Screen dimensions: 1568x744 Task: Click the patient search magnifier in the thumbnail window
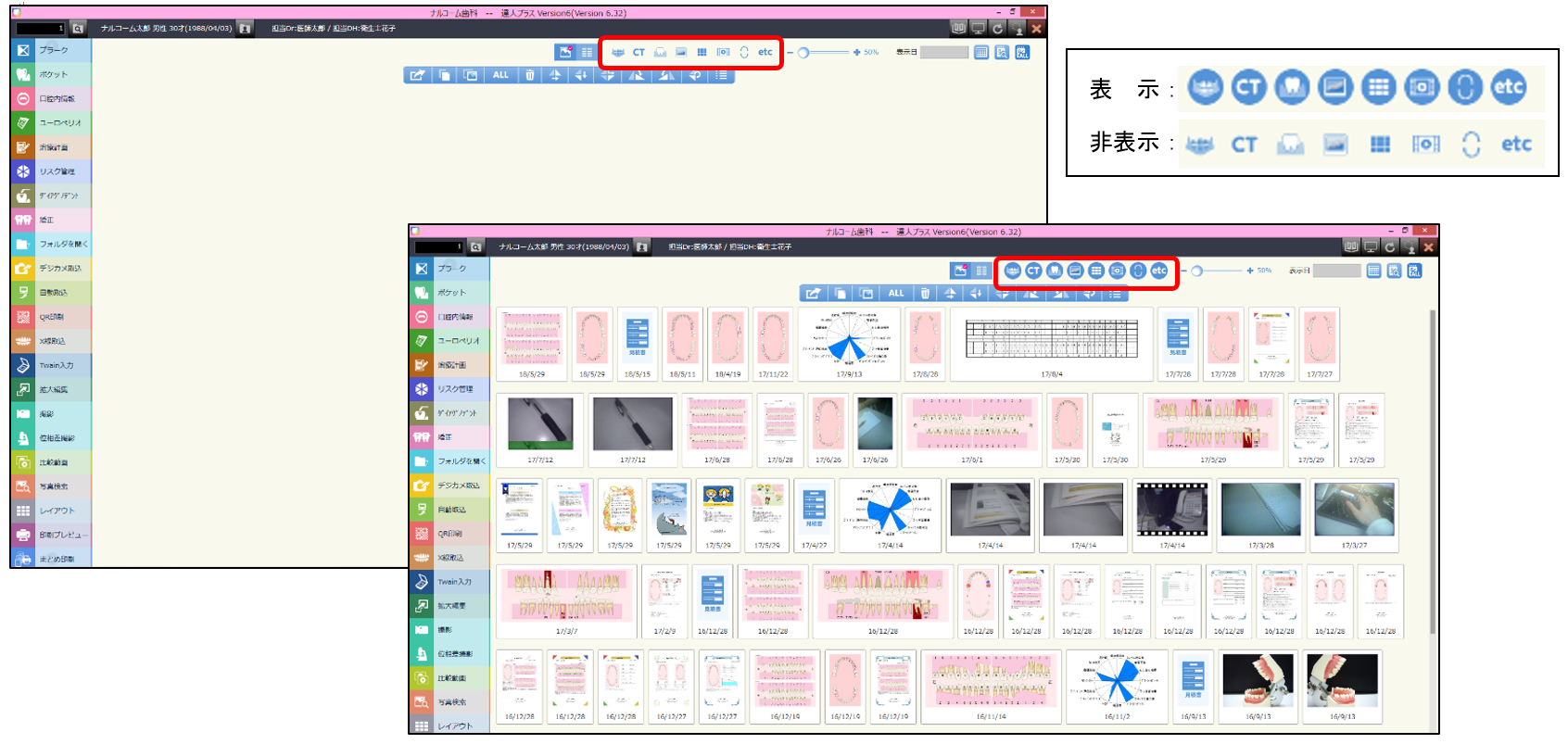(475, 247)
